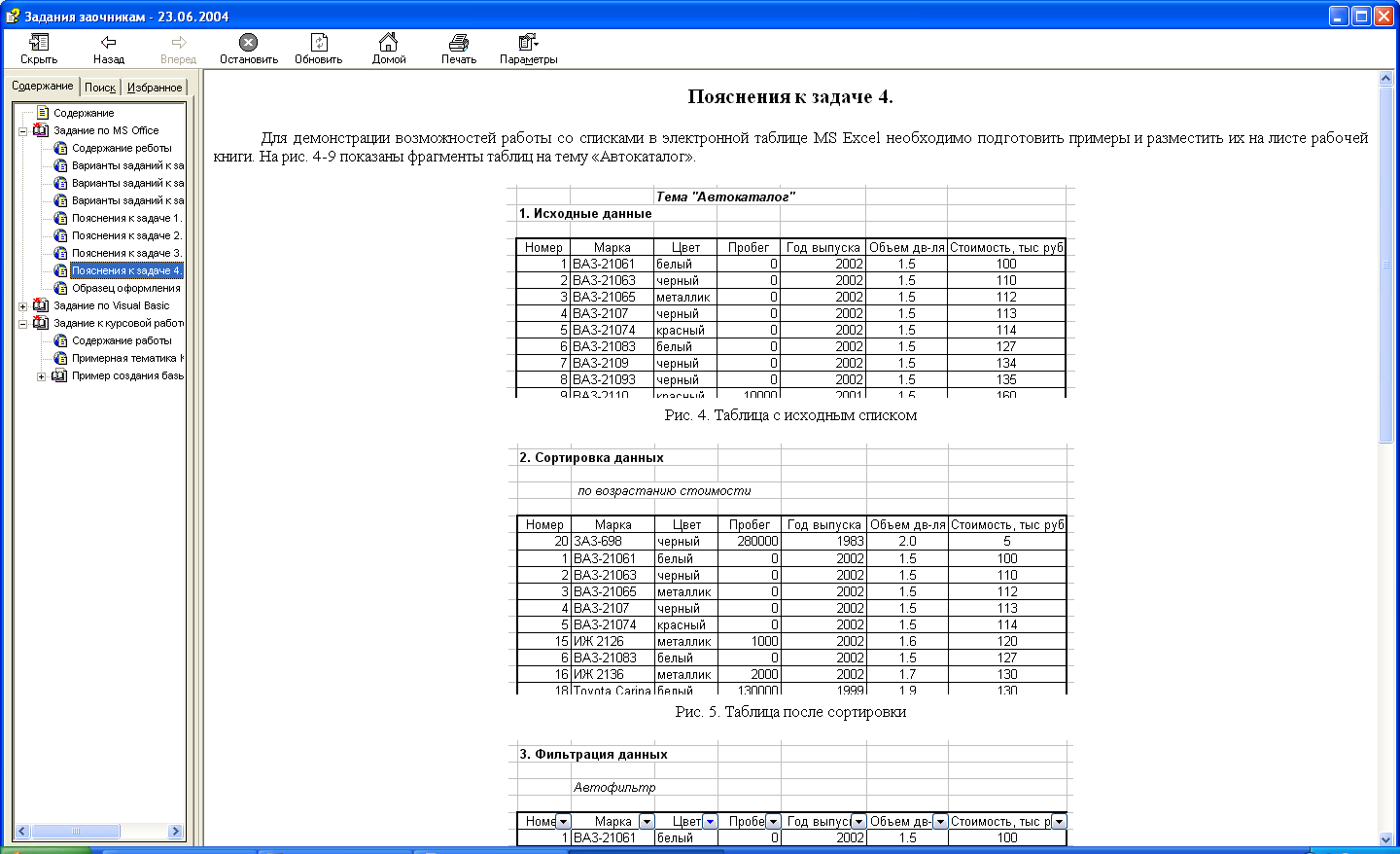Image resolution: width=1400 pixels, height=854 pixels.
Task: Click the по возрастанию стоимости subtitle
Action: tap(664, 491)
